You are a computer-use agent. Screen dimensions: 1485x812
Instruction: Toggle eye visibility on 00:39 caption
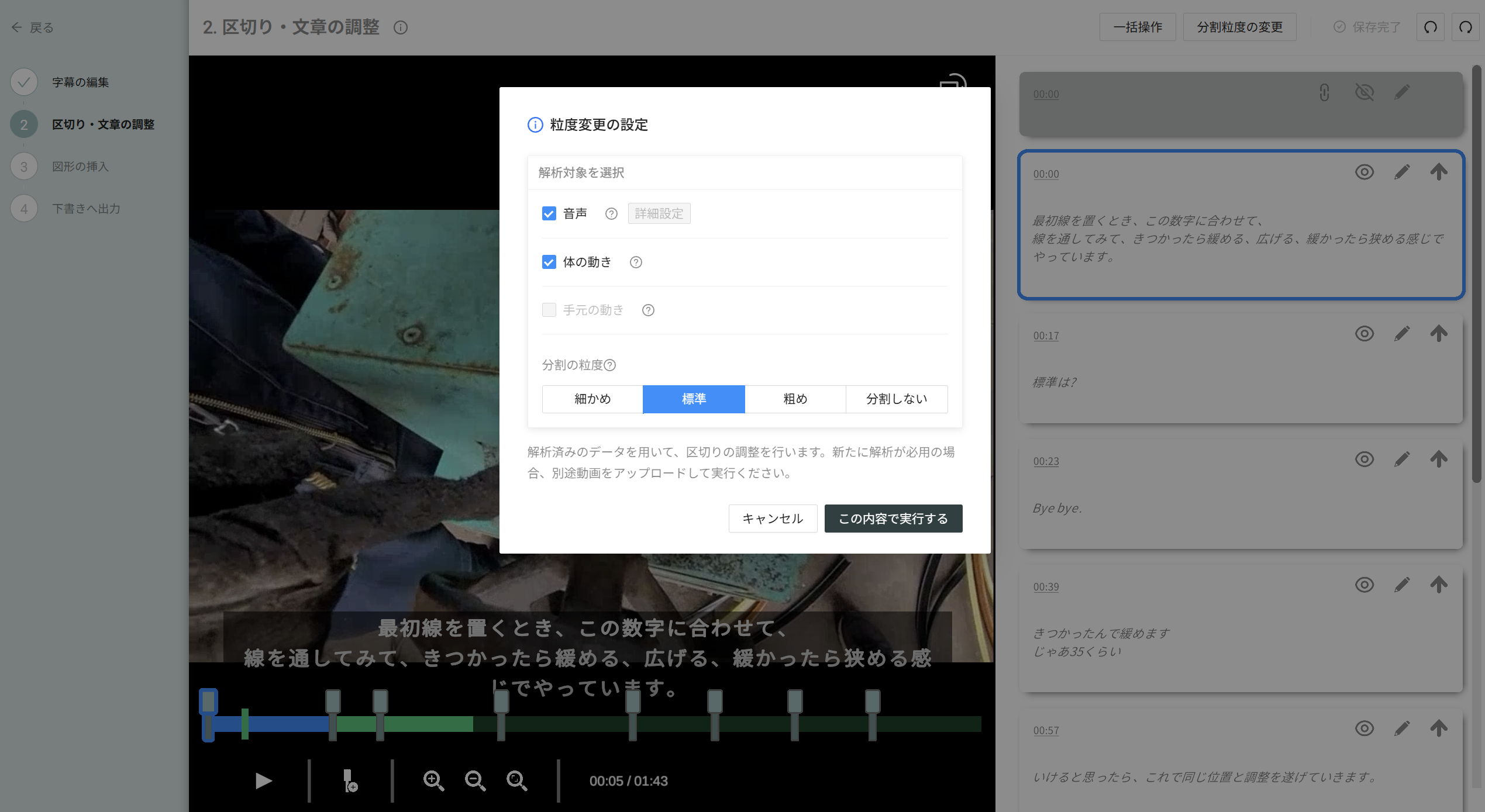click(x=1364, y=585)
